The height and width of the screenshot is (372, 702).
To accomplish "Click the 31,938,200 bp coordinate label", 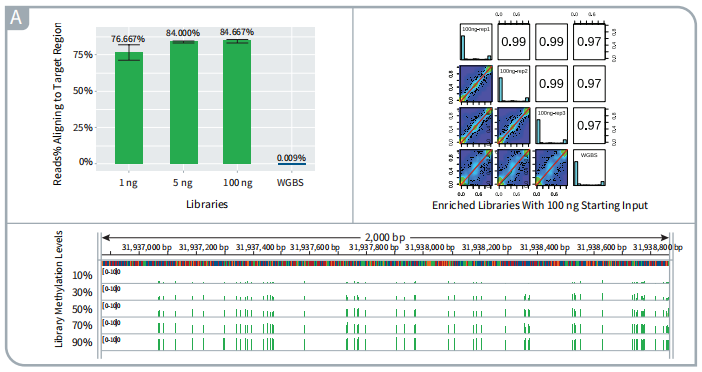I will (487, 248).
